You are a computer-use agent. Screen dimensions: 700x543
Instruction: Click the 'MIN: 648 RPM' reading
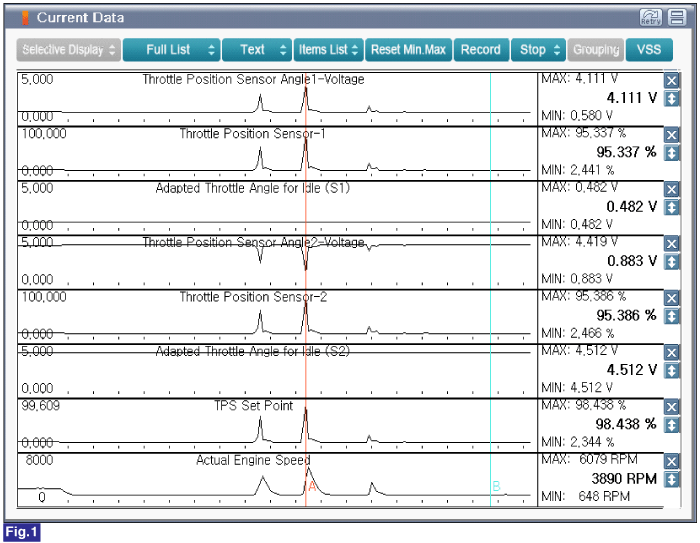(586, 497)
